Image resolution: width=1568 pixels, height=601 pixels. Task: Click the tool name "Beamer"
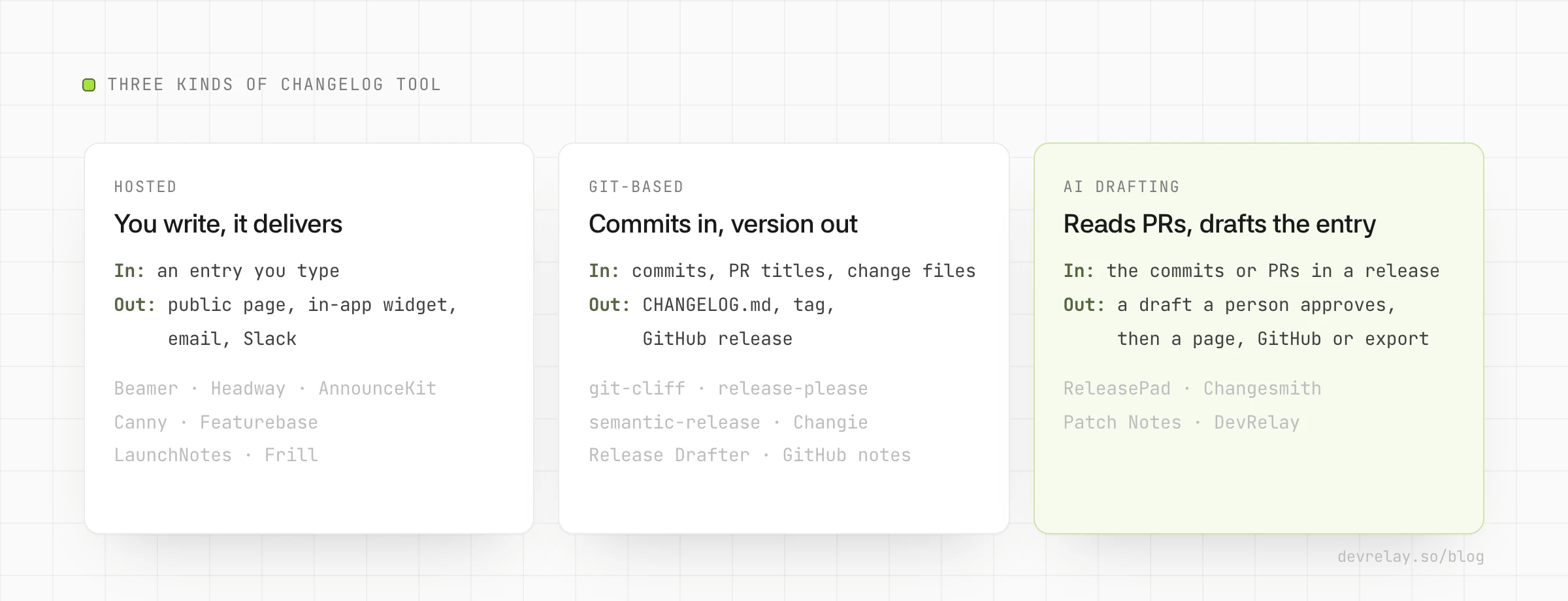[x=146, y=389]
